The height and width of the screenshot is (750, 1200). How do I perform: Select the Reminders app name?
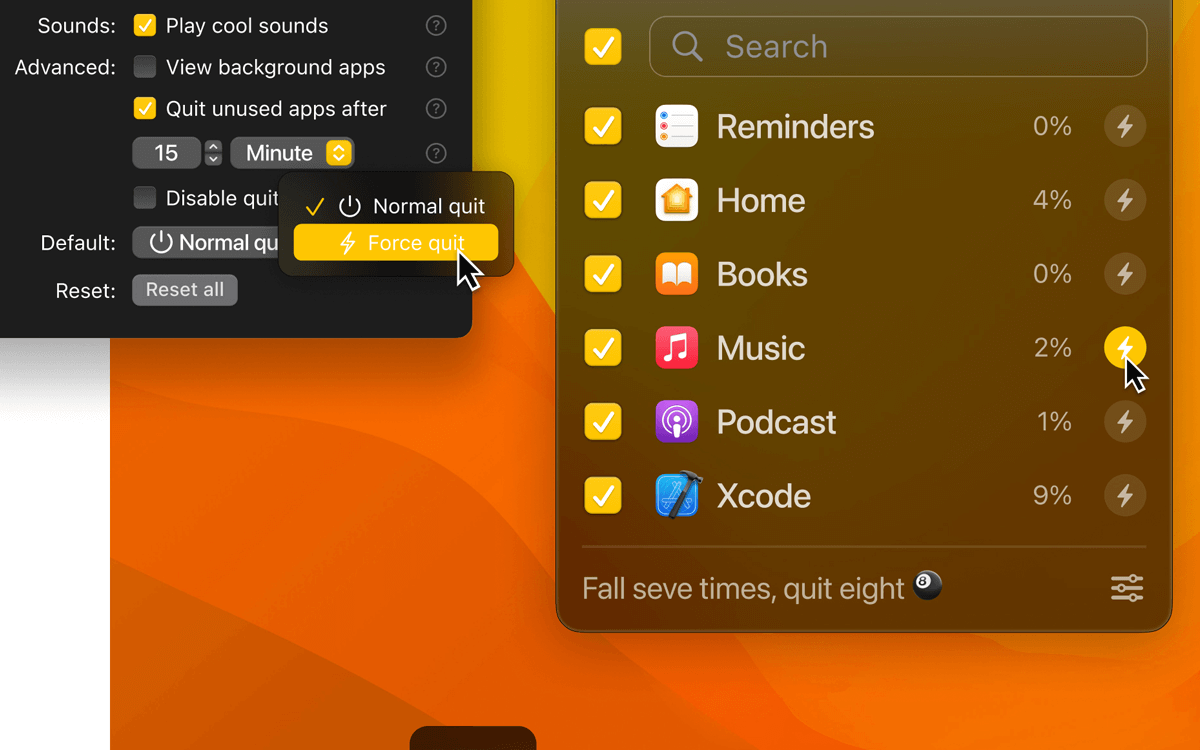796,127
